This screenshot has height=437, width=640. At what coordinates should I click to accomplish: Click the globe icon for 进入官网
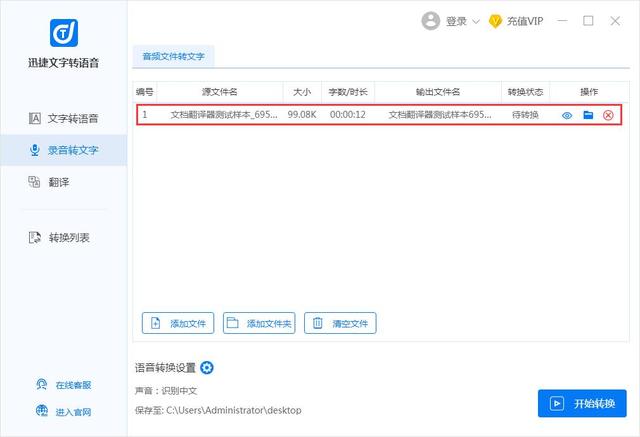pos(42,411)
